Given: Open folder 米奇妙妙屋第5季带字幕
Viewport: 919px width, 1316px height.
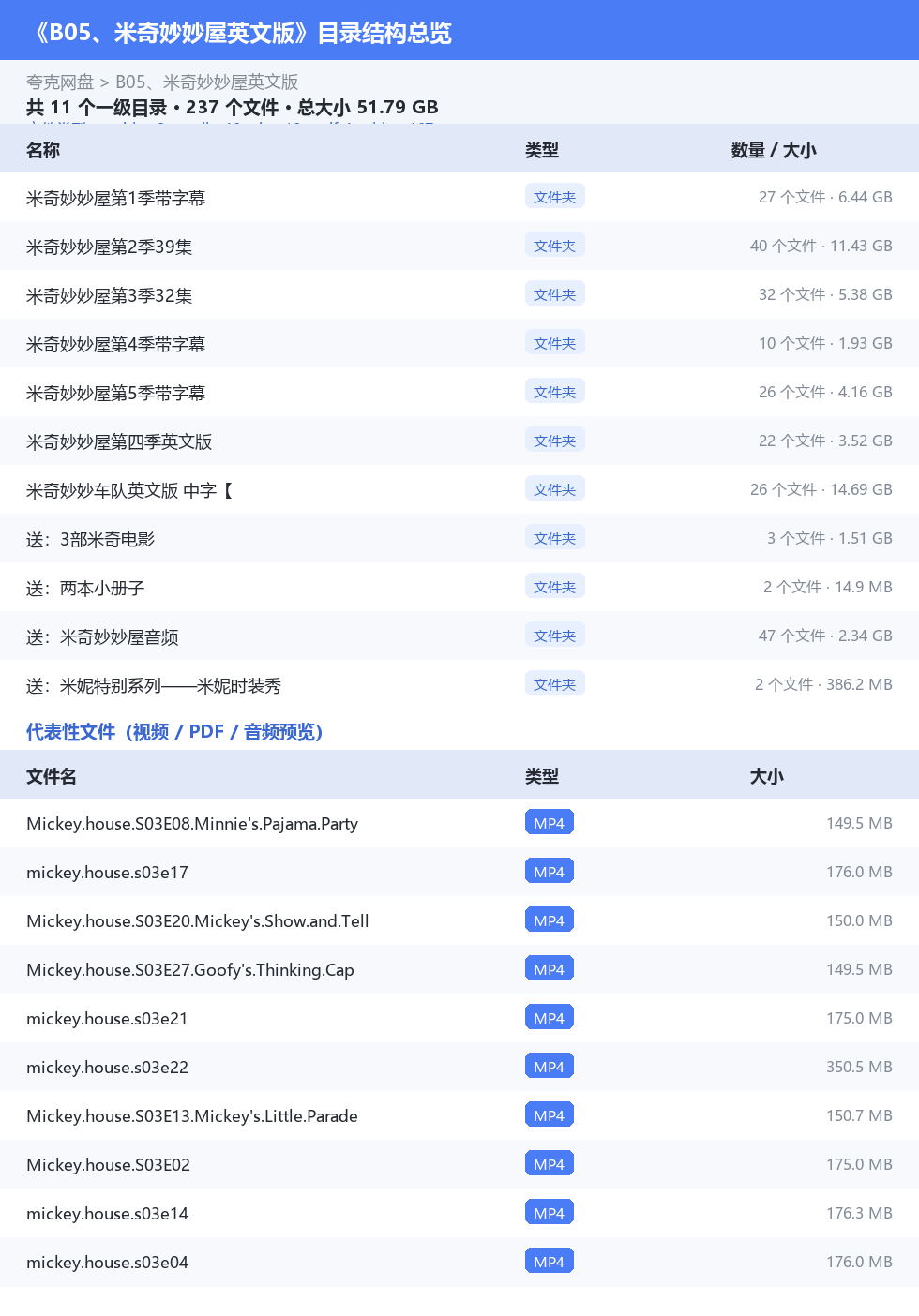Looking at the screenshot, I should pyautogui.click(x=115, y=393).
